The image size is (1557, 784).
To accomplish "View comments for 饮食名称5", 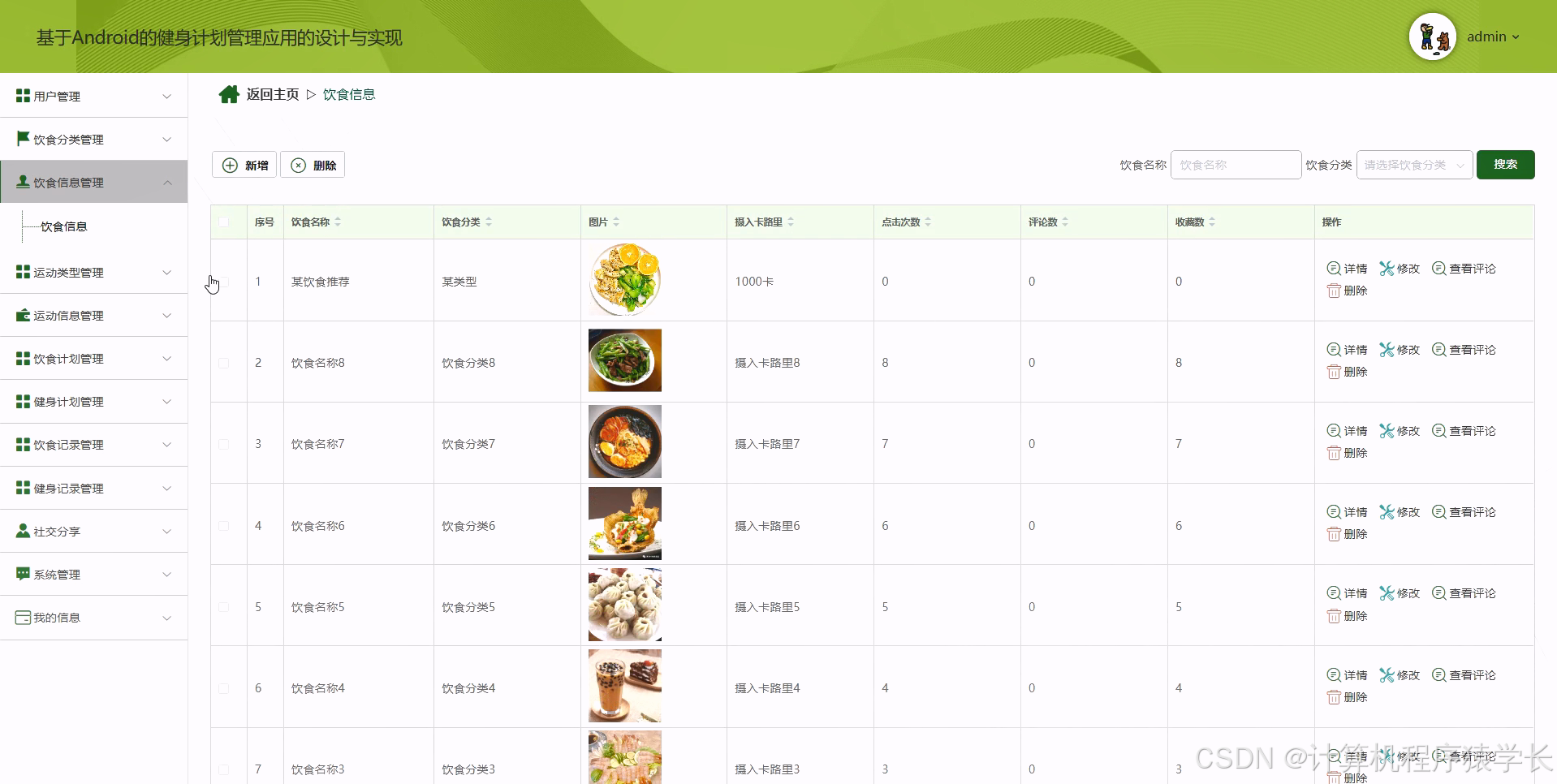I will coord(1464,593).
